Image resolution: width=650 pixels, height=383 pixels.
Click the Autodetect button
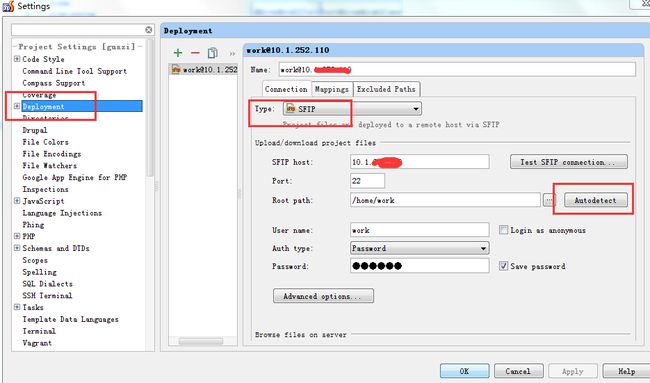coord(596,200)
